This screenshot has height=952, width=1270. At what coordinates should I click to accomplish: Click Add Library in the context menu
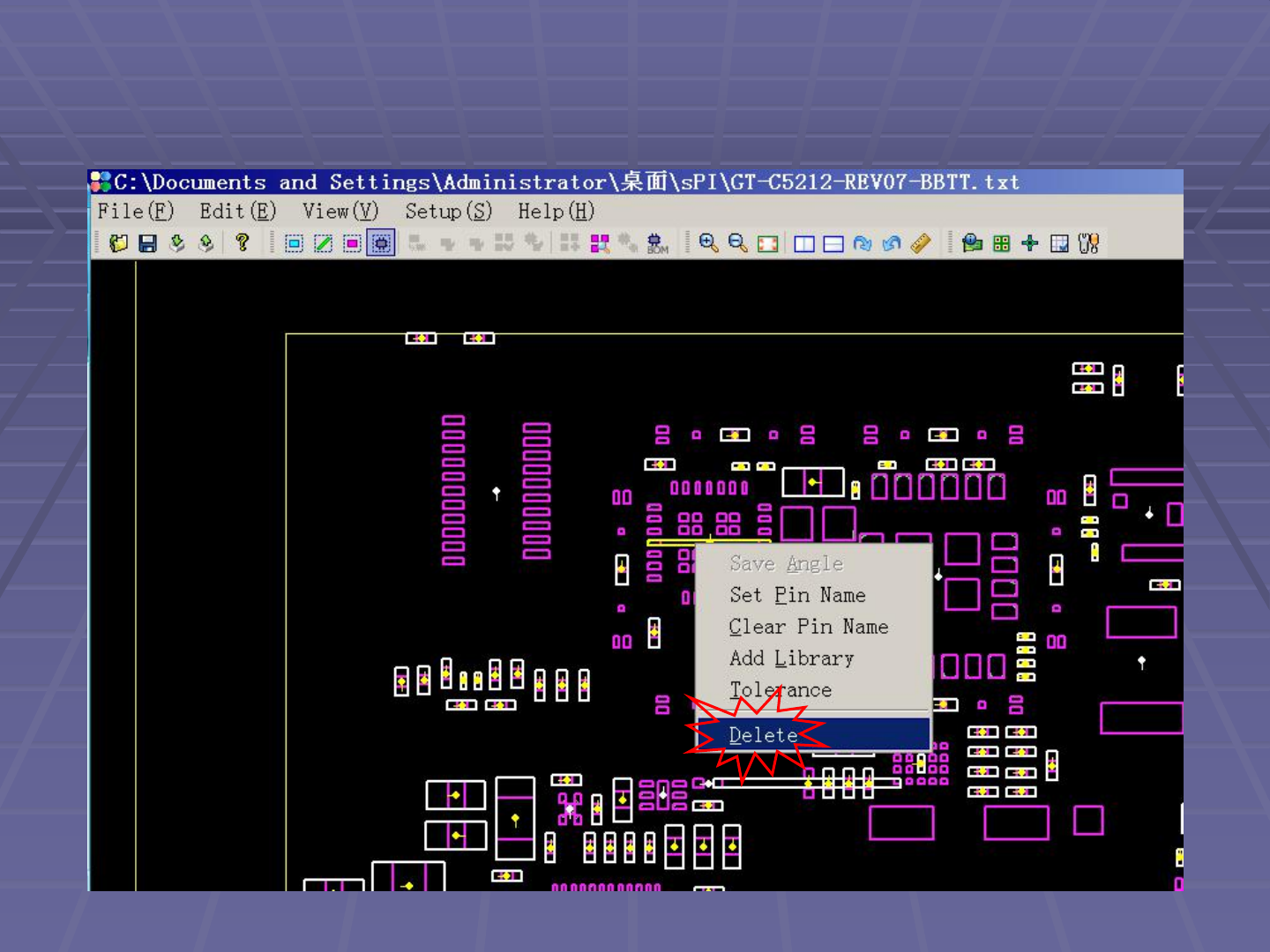pos(791,658)
